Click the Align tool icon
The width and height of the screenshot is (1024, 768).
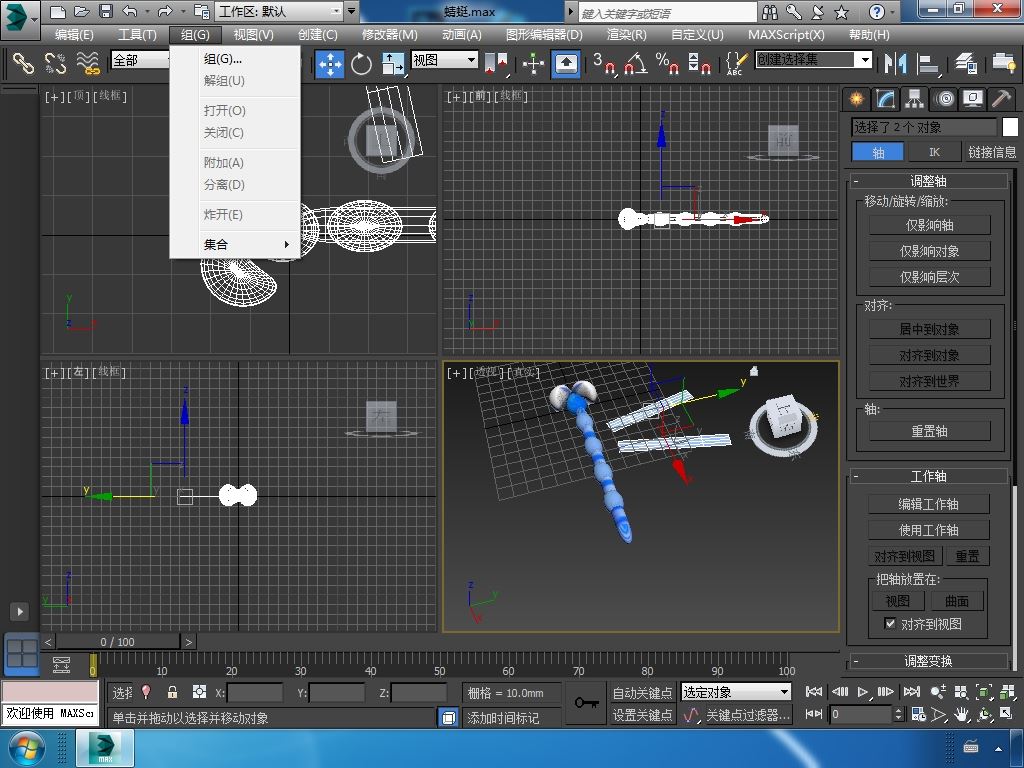pyautogui.click(x=927, y=63)
